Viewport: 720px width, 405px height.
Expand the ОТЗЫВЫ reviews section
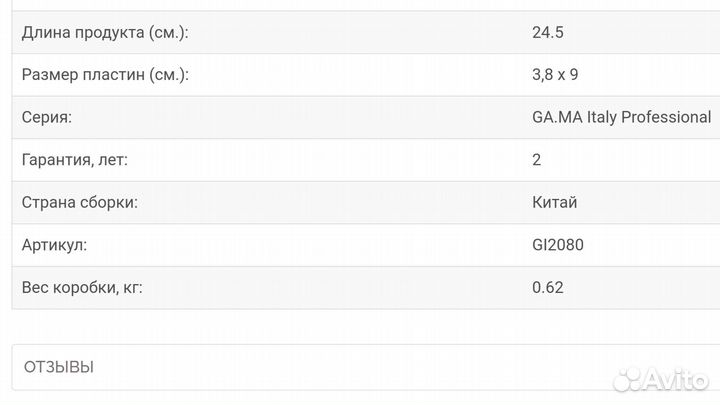(x=58, y=368)
